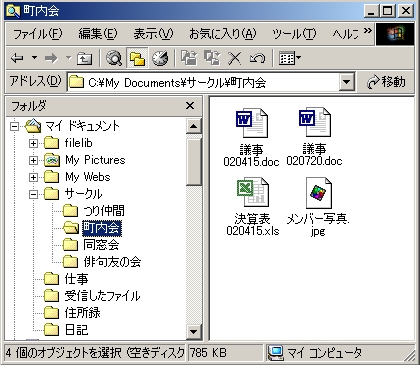420x365 pixels.
Task: Click the 移動 go button
Action: (386, 82)
